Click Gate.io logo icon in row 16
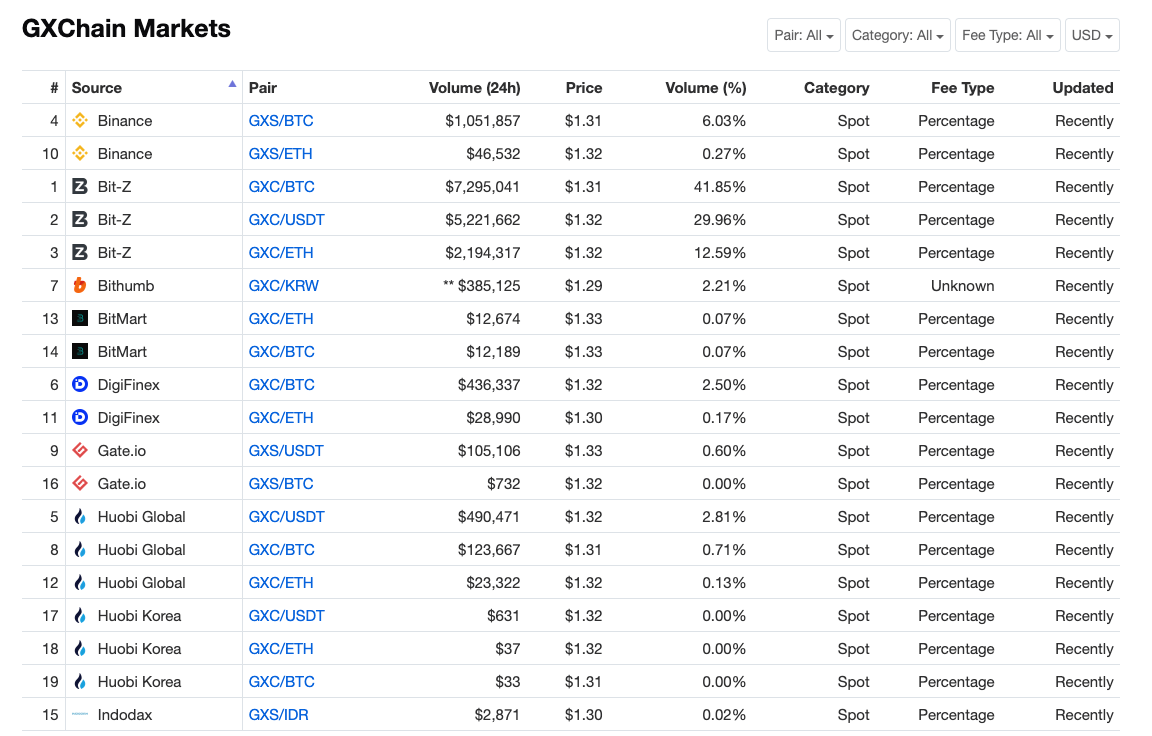Screen dimensions: 1152x736 click(x=80, y=483)
